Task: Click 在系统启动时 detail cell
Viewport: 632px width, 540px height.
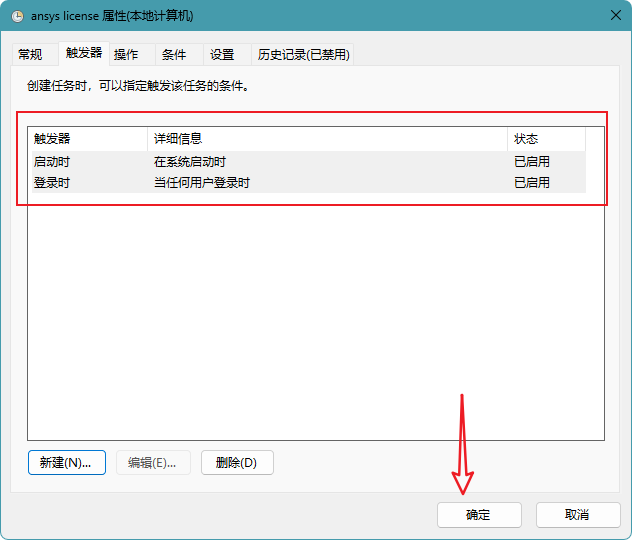Action: tap(190, 162)
